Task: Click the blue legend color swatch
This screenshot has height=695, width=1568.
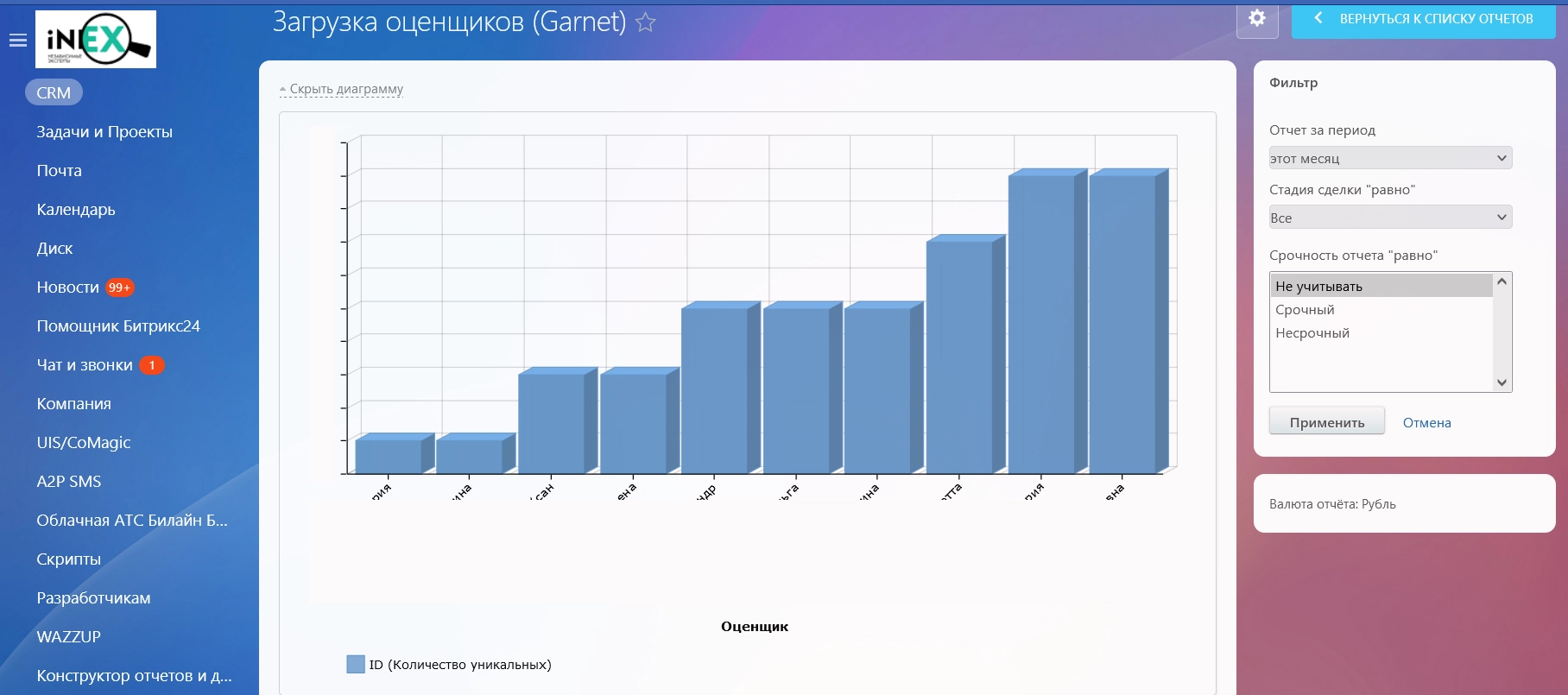Action: (x=356, y=664)
